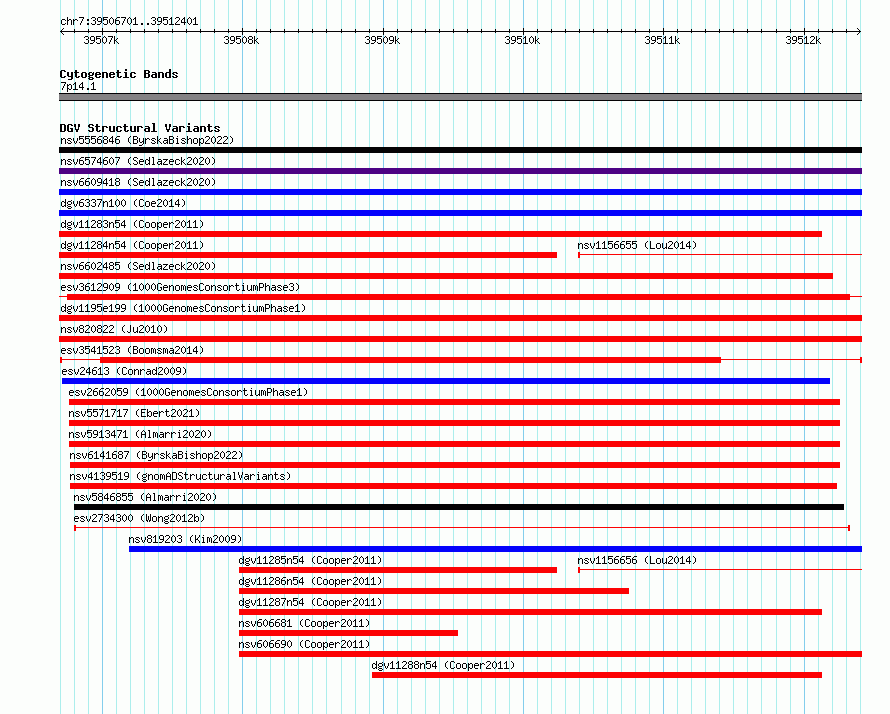890x714 pixels.
Task: Open dgv11283n54 (Cooper2011) variant label
Action: pyautogui.click(x=132, y=224)
